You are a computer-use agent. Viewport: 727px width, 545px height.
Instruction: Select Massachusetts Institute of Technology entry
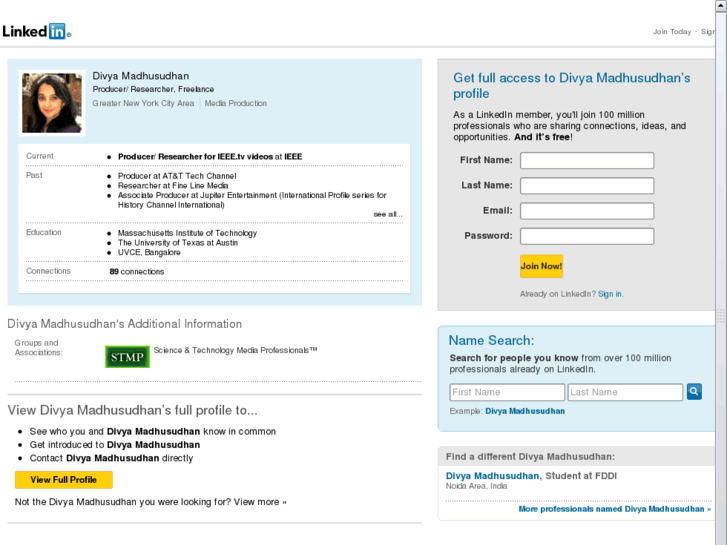[187, 233]
